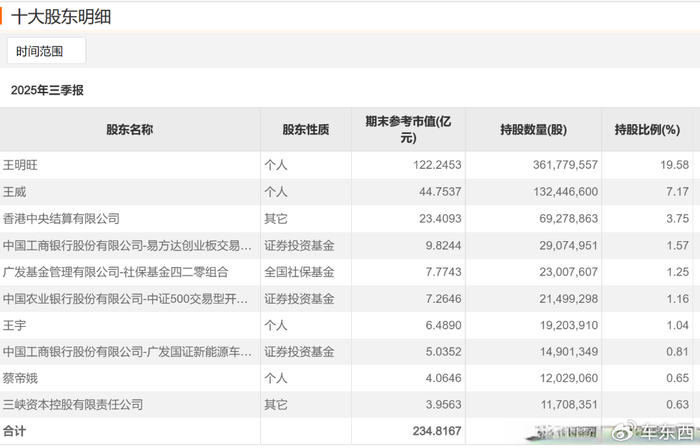The height and width of the screenshot is (448, 700).
Task: Open 中国工商银行-广发国证新能源车 fund entry
Action: (127, 352)
